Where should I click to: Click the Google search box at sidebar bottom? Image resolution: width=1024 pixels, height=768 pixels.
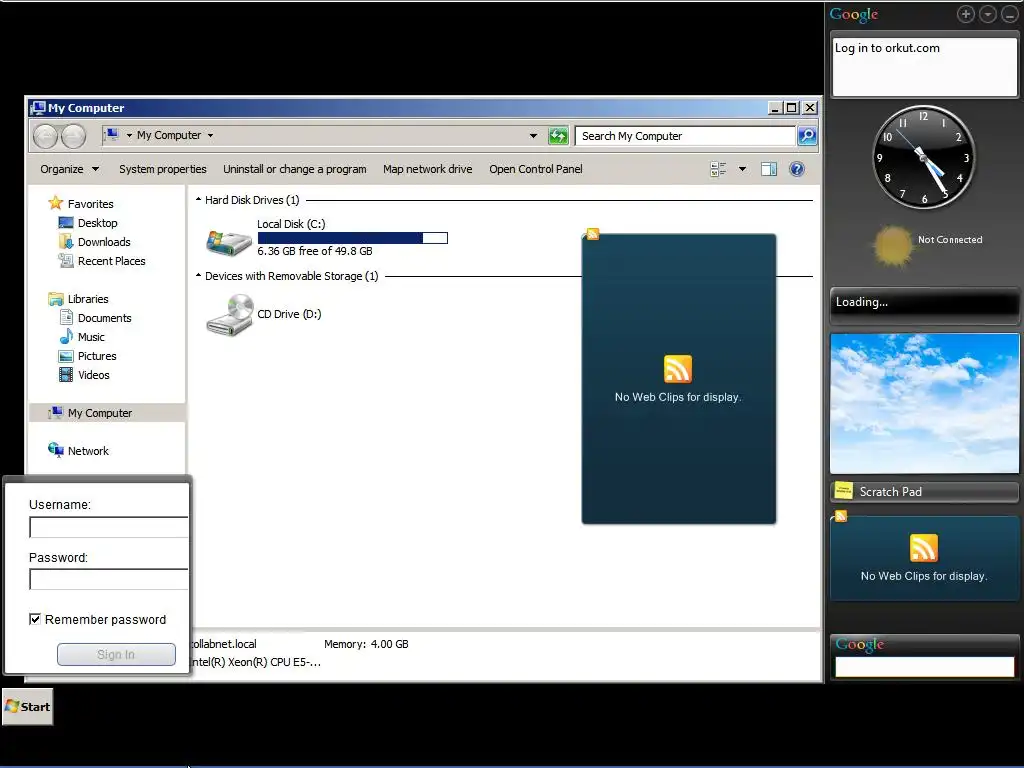pyautogui.click(x=924, y=667)
